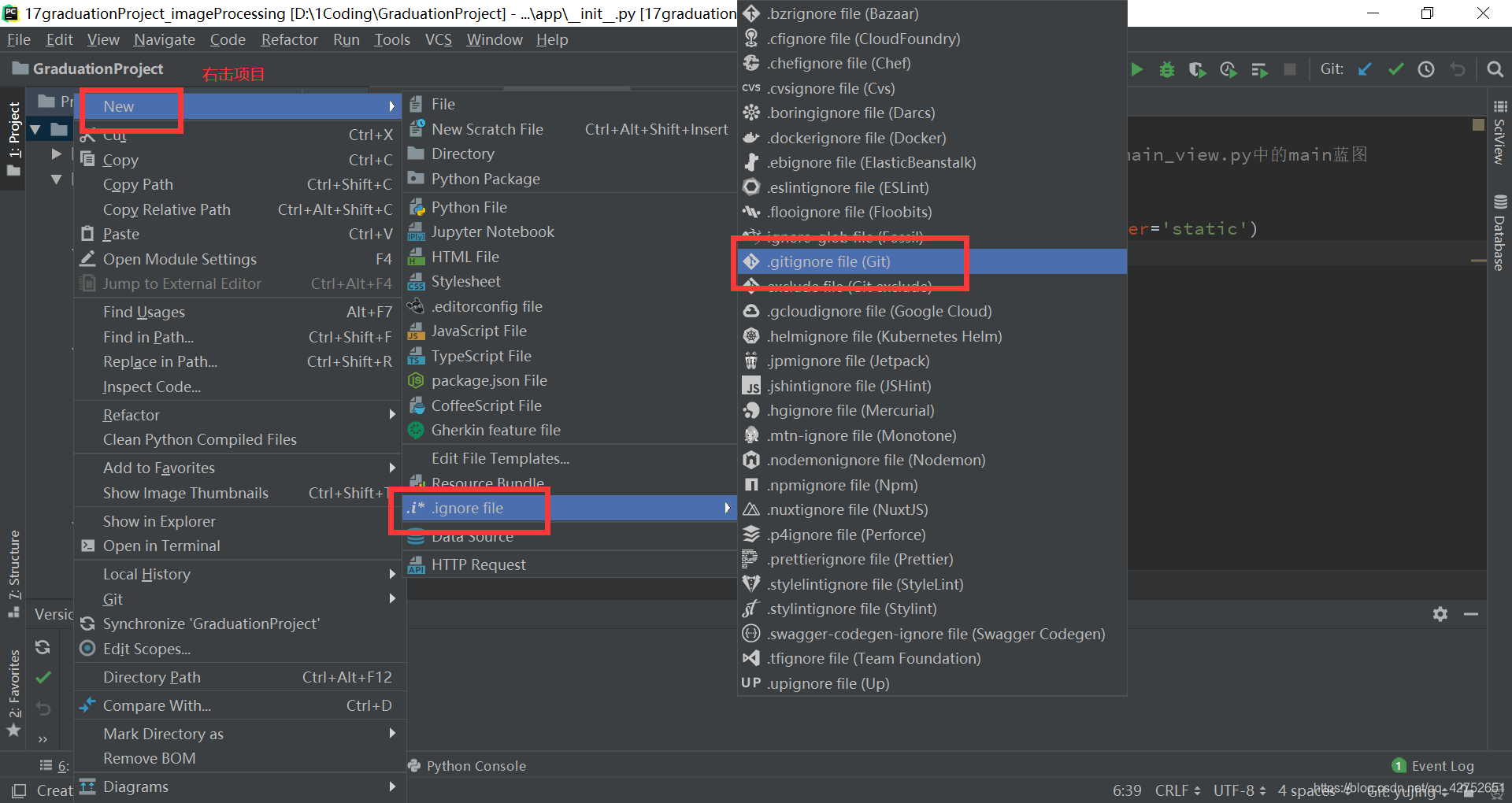Select .jshintignore file (JSHint)
Image resolution: width=1512 pixels, height=803 pixels.
932,386
